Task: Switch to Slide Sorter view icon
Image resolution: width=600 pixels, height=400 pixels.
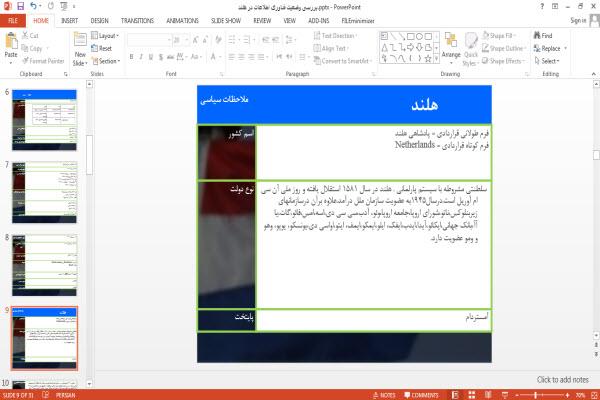Action: 471,395
